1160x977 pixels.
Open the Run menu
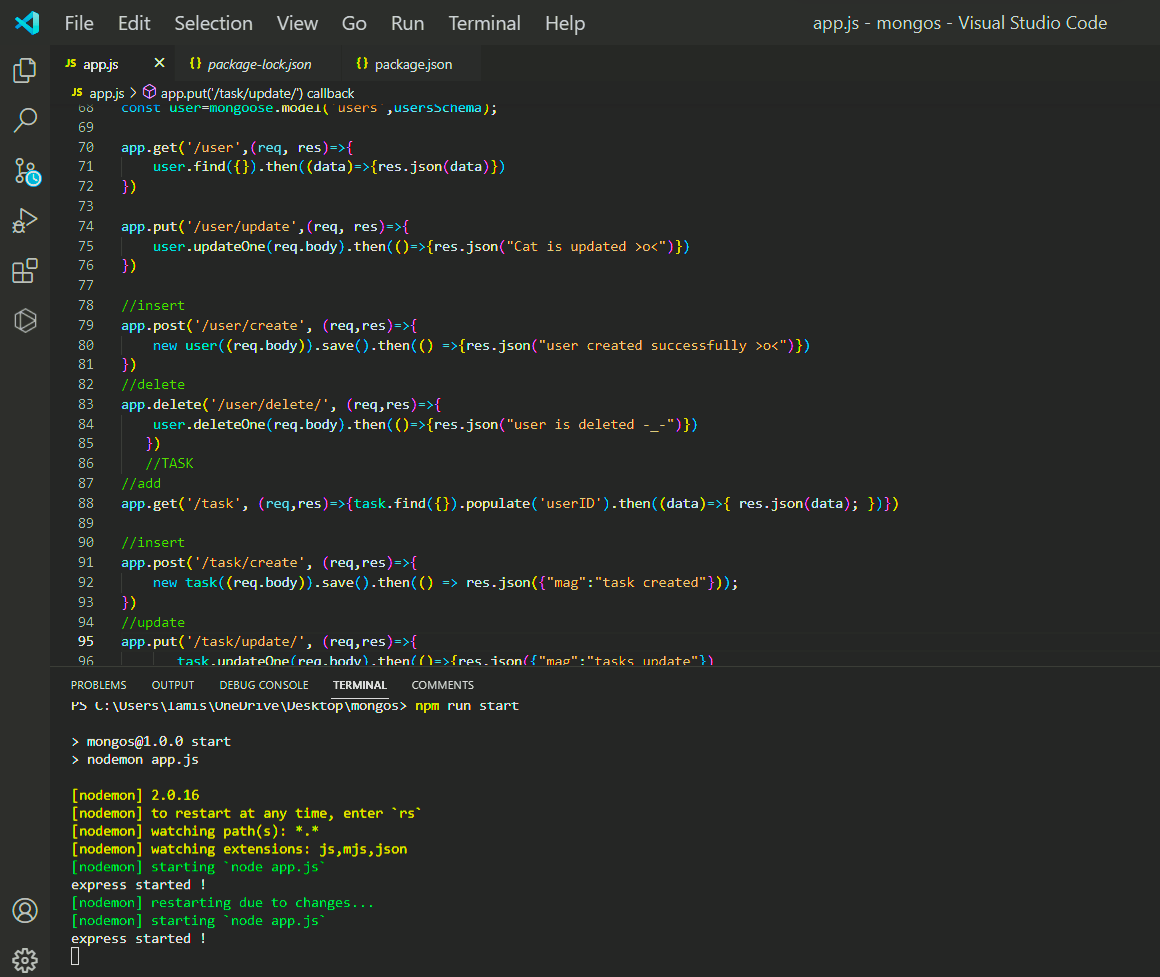click(408, 24)
